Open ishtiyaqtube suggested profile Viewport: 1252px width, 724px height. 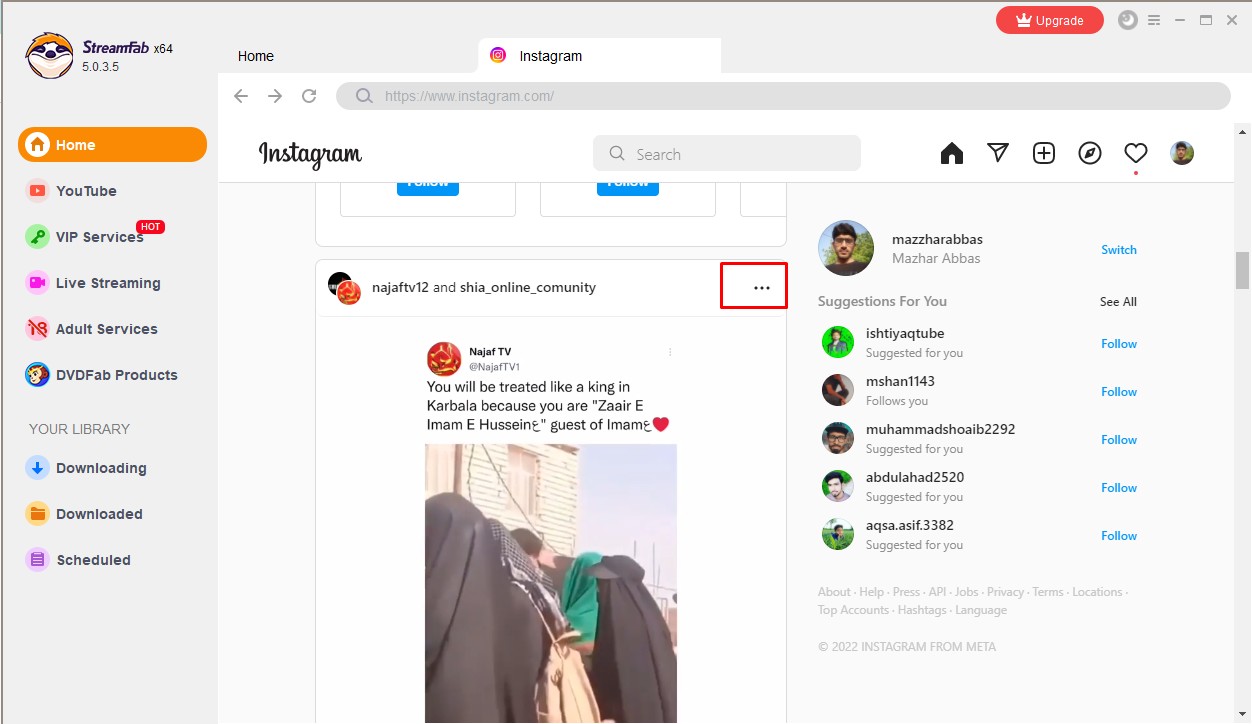coord(905,334)
